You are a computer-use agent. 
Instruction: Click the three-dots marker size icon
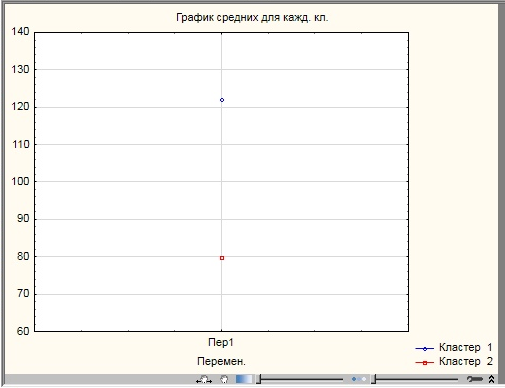(359, 379)
